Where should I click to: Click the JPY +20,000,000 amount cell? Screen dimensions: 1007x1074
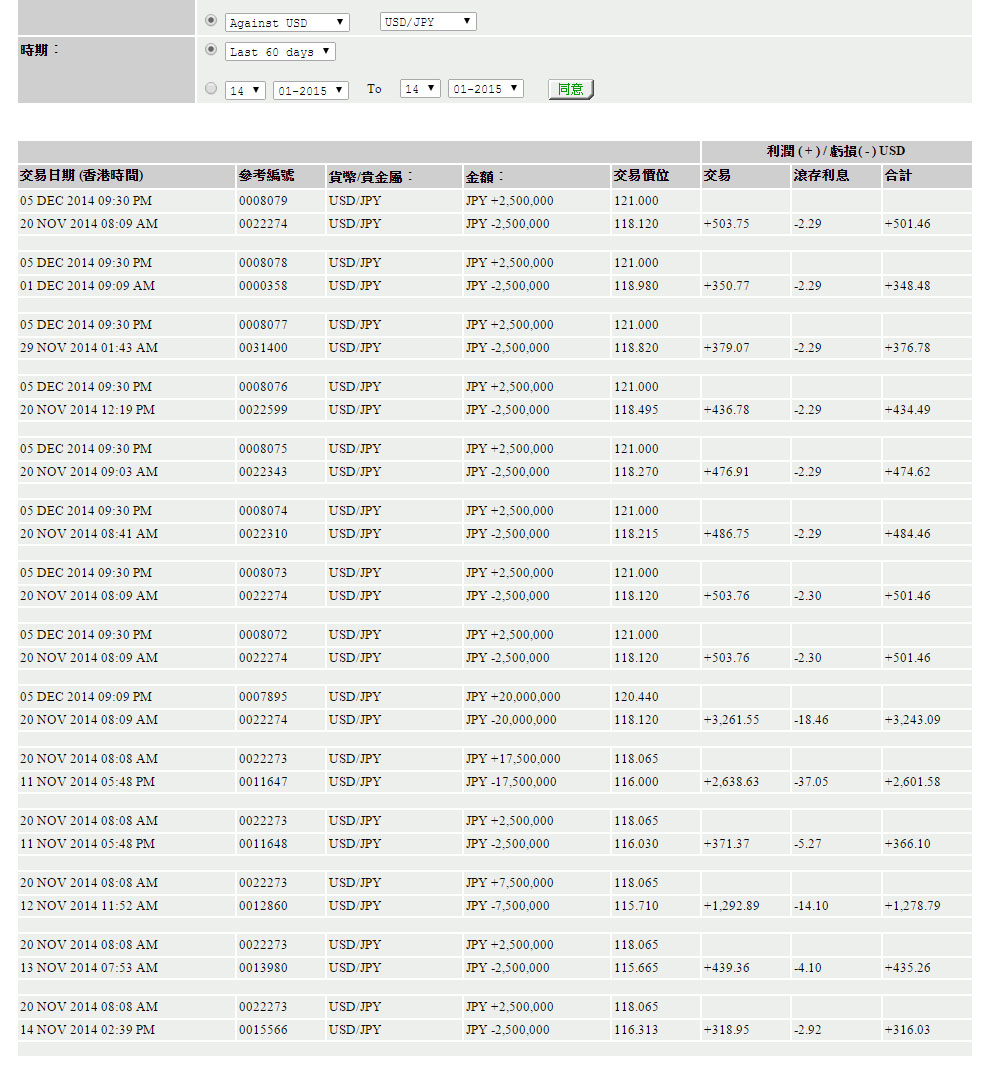pyautogui.click(x=513, y=697)
